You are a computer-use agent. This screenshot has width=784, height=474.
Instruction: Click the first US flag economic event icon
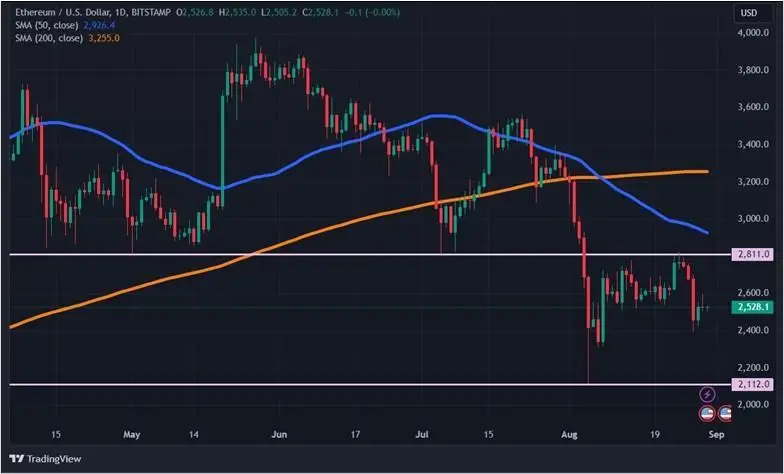pyautogui.click(x=705, y=412)
